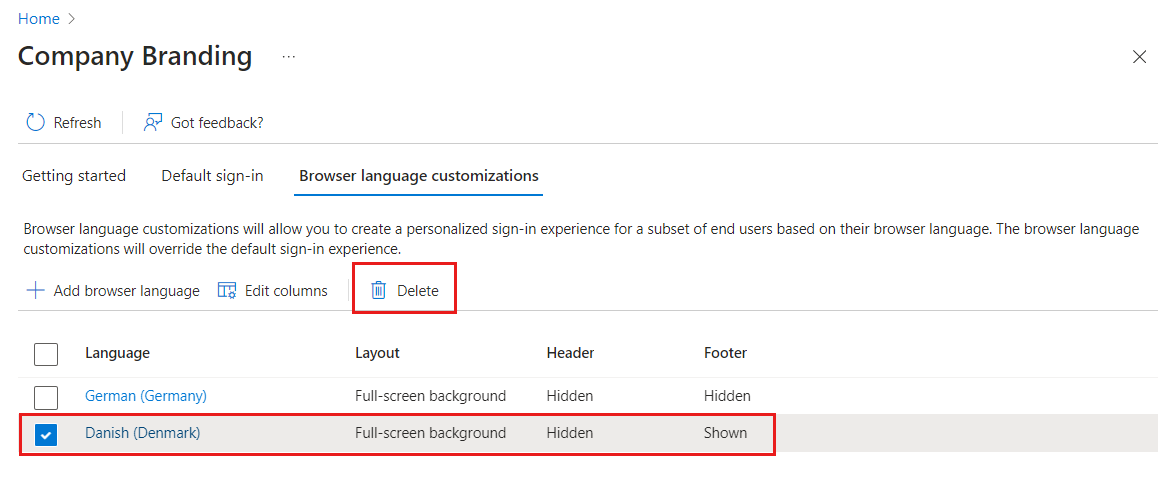Image resolution: width=1173 pixels, height=486 pixels.
Task: Switch to the Getting started tab
Action: 74,176
